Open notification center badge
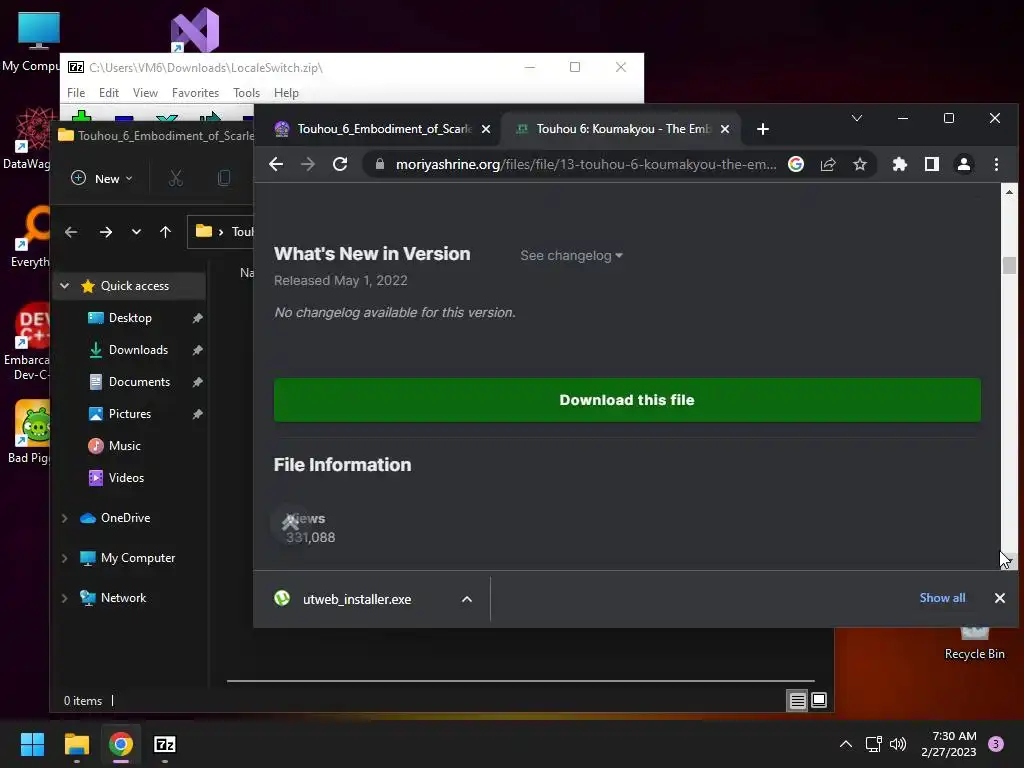The width and height of the screenshot is (1024, 768). tap(996, 743)
